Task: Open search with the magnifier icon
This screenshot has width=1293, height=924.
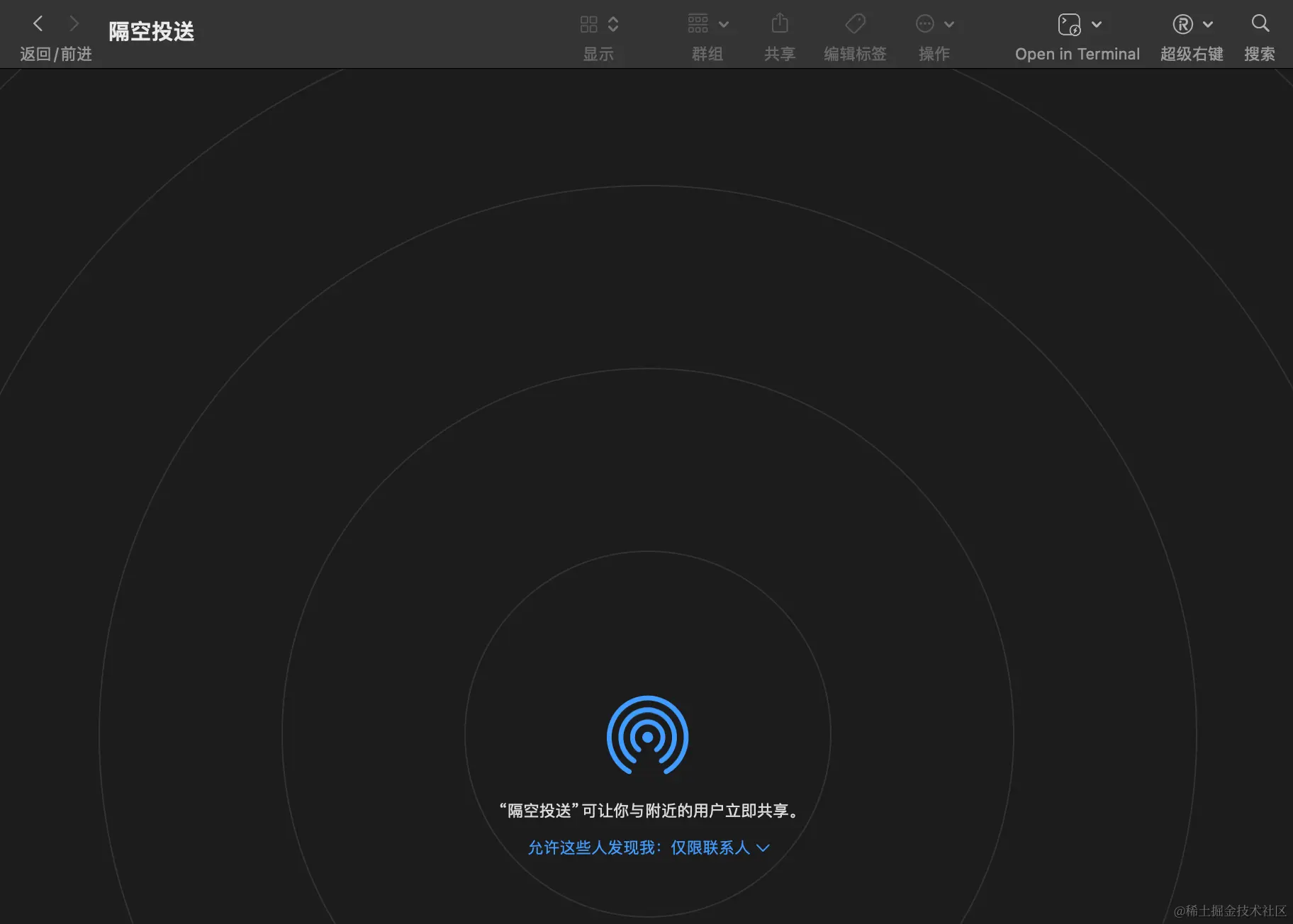Action: pos(1260,23)
